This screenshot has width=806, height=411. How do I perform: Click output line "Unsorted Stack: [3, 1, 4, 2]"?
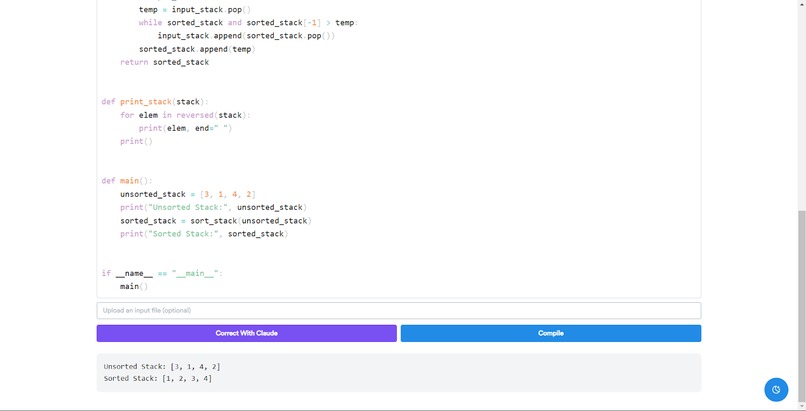click(x=162, y=367)
